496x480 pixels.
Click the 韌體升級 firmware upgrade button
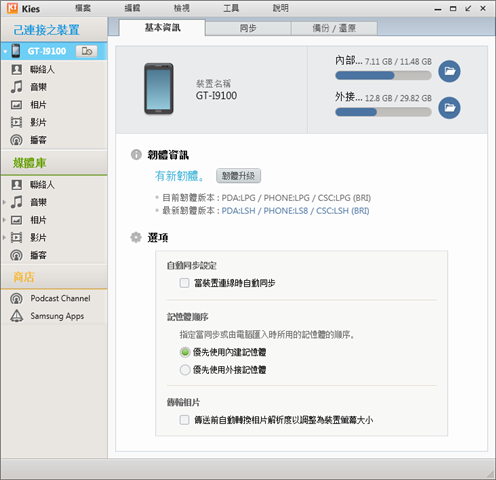point(238,176)
